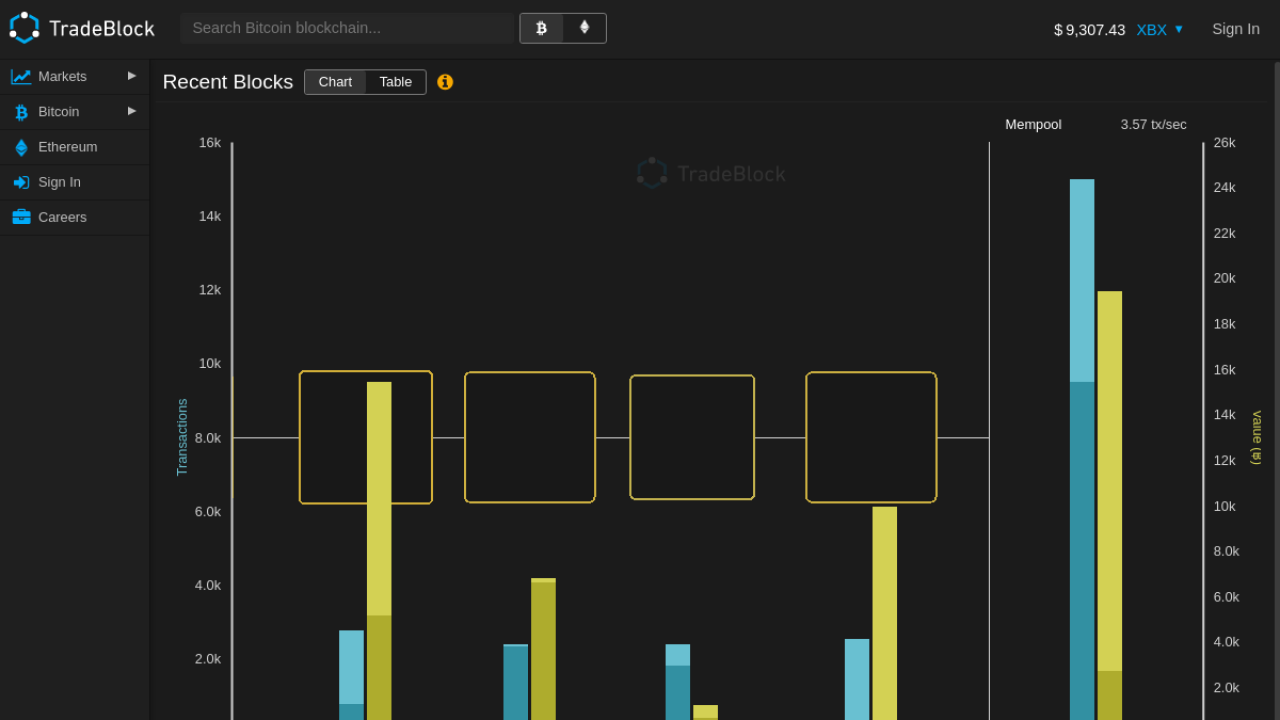The image size is (1280, 720).
Task: Click the first block's yellow value bar
Action: pos(379,551)
